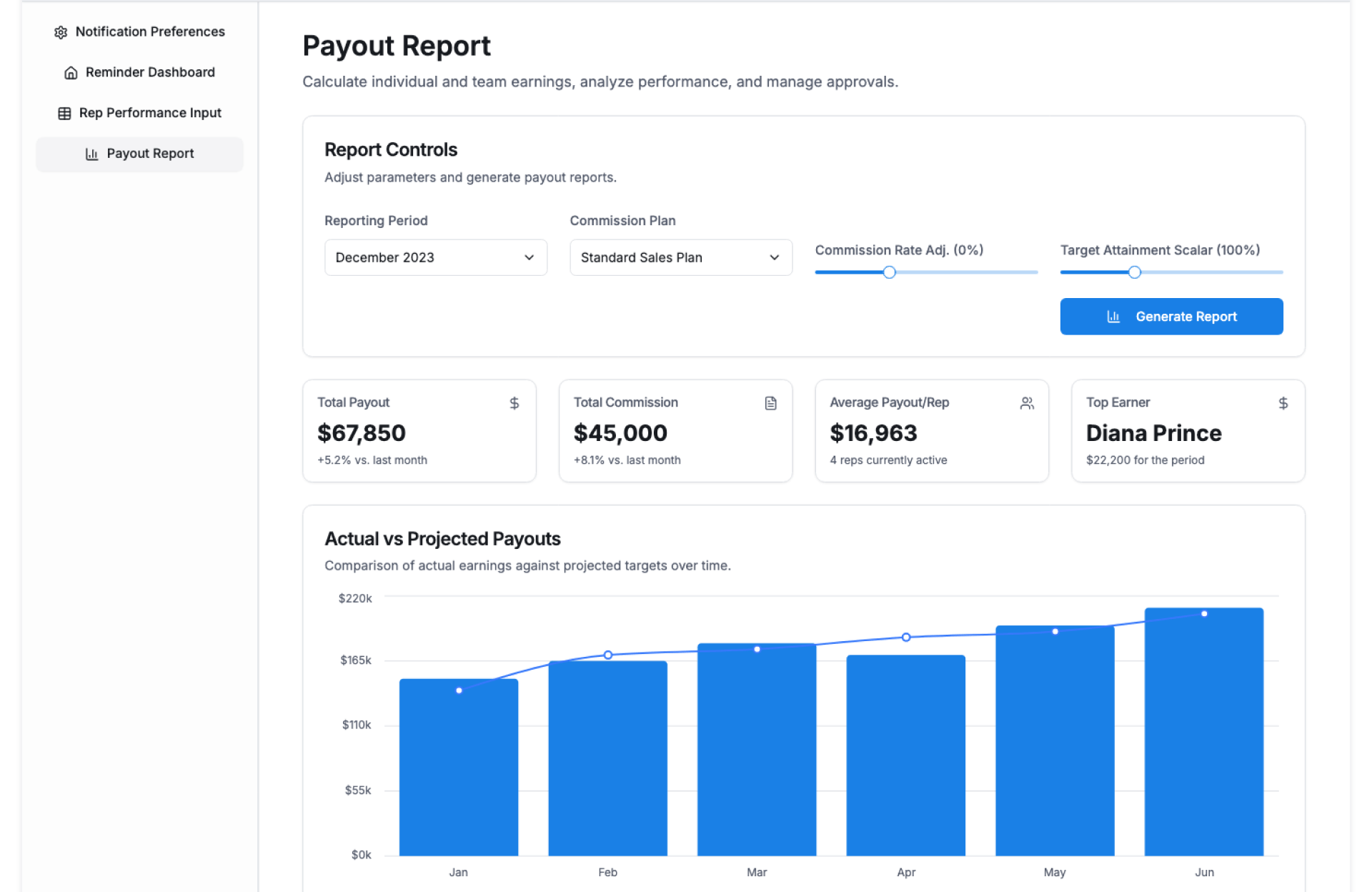The image size is (1372, 892).
Task: Click the June bar in payouts chart
Action: coord(1203,736)
